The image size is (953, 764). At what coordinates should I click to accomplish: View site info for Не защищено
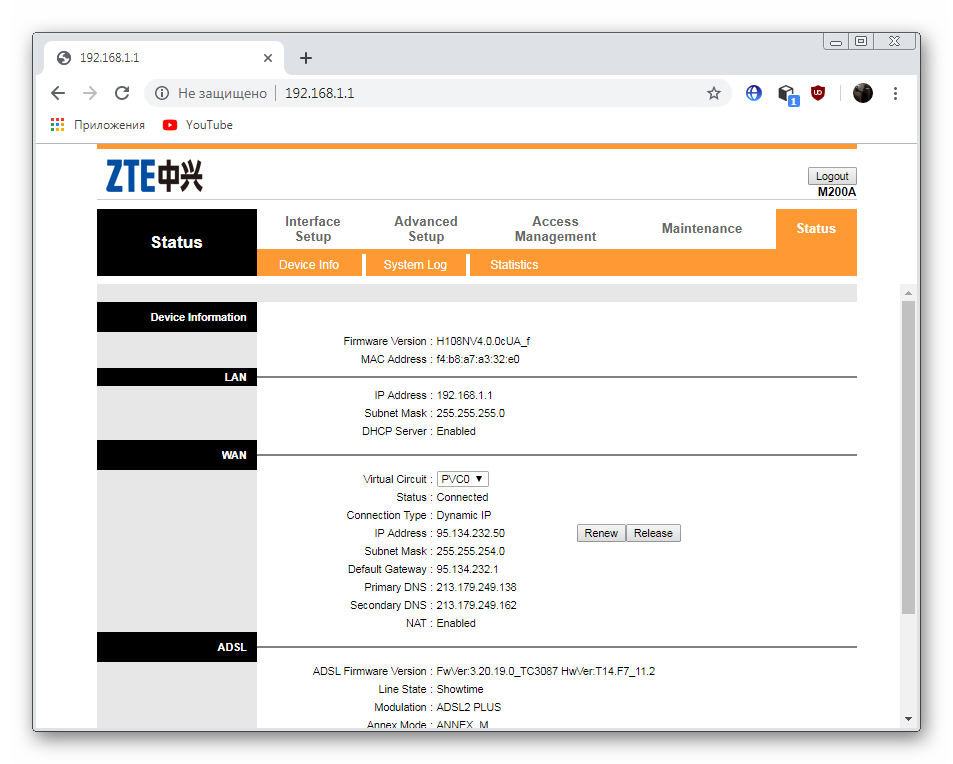point(212,93)
